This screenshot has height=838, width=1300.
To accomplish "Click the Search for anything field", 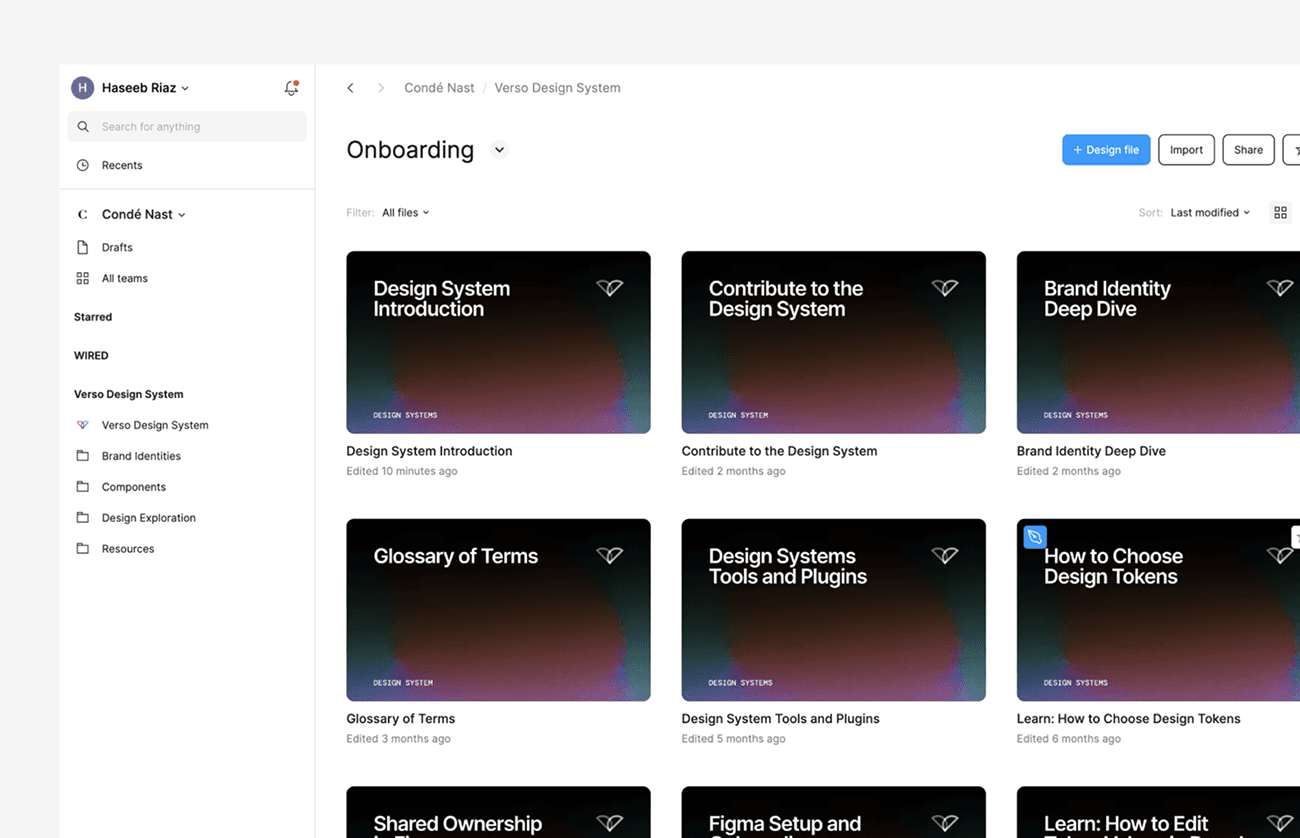I will pyautogui.click(x=187, y=127).
